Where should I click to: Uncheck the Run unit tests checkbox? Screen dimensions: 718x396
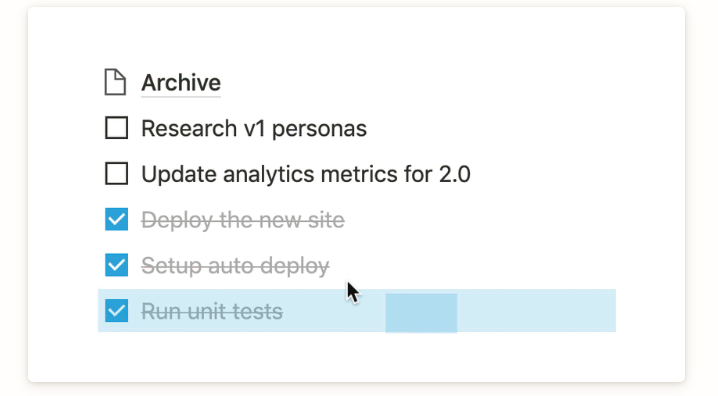coord(116,311)
